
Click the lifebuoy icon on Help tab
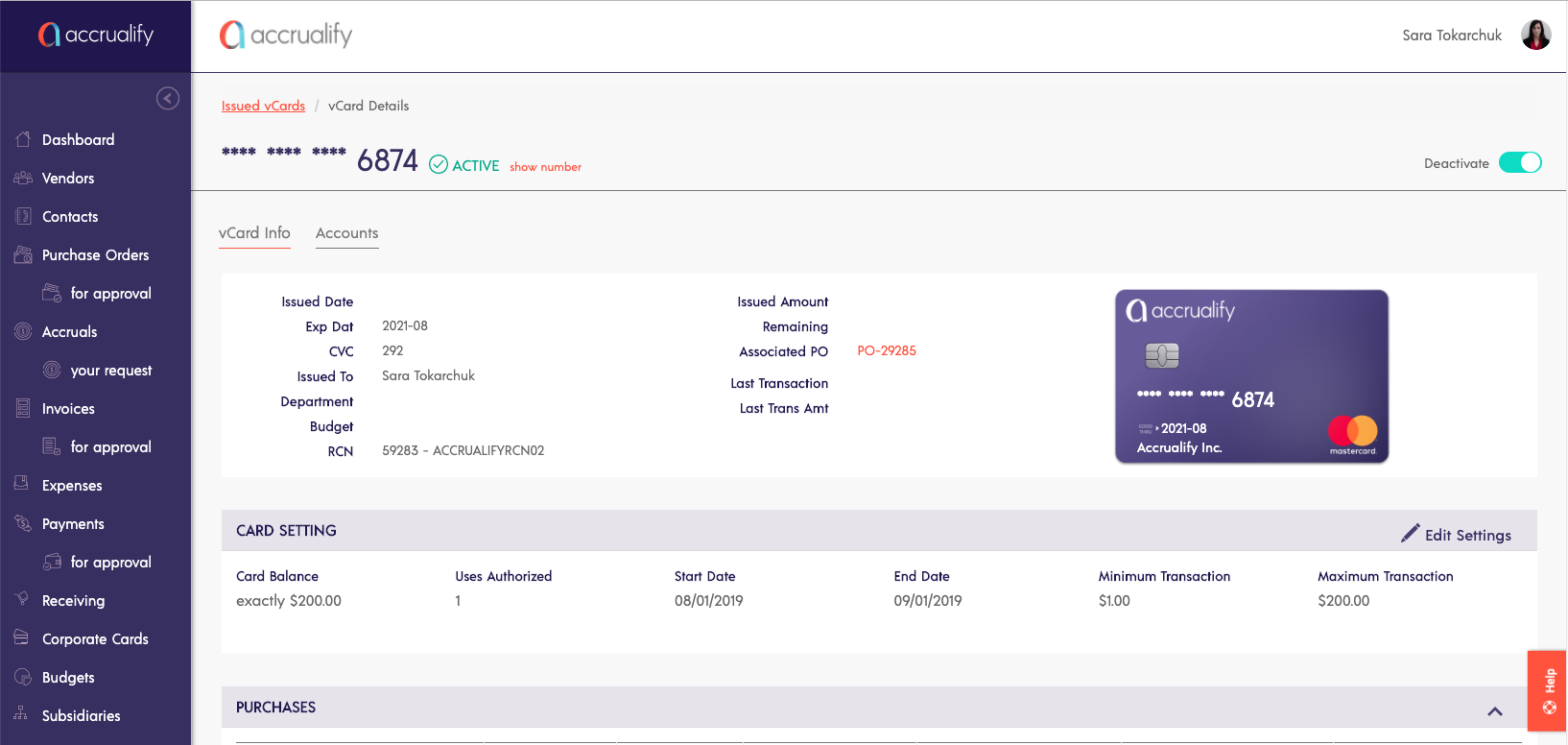(1549, 708)
